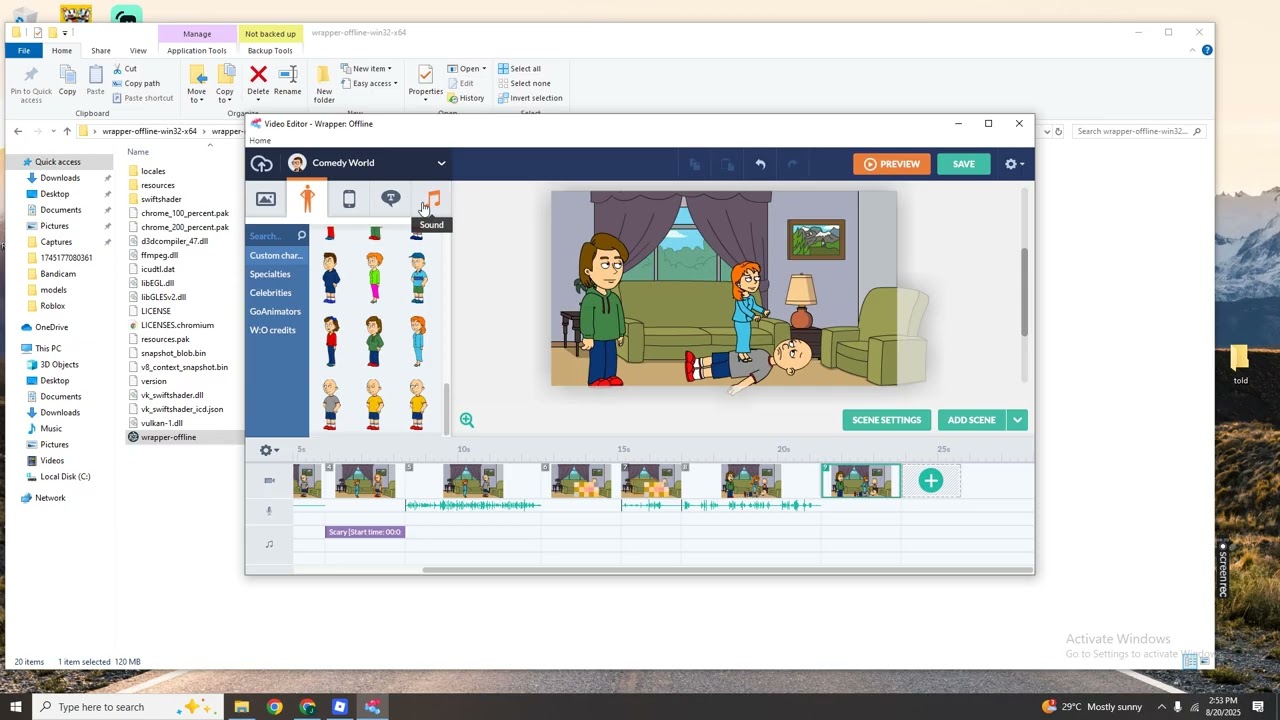
Task: Open the told folder on desktop
Action: pyautogui.click(x=1240, y=364)
